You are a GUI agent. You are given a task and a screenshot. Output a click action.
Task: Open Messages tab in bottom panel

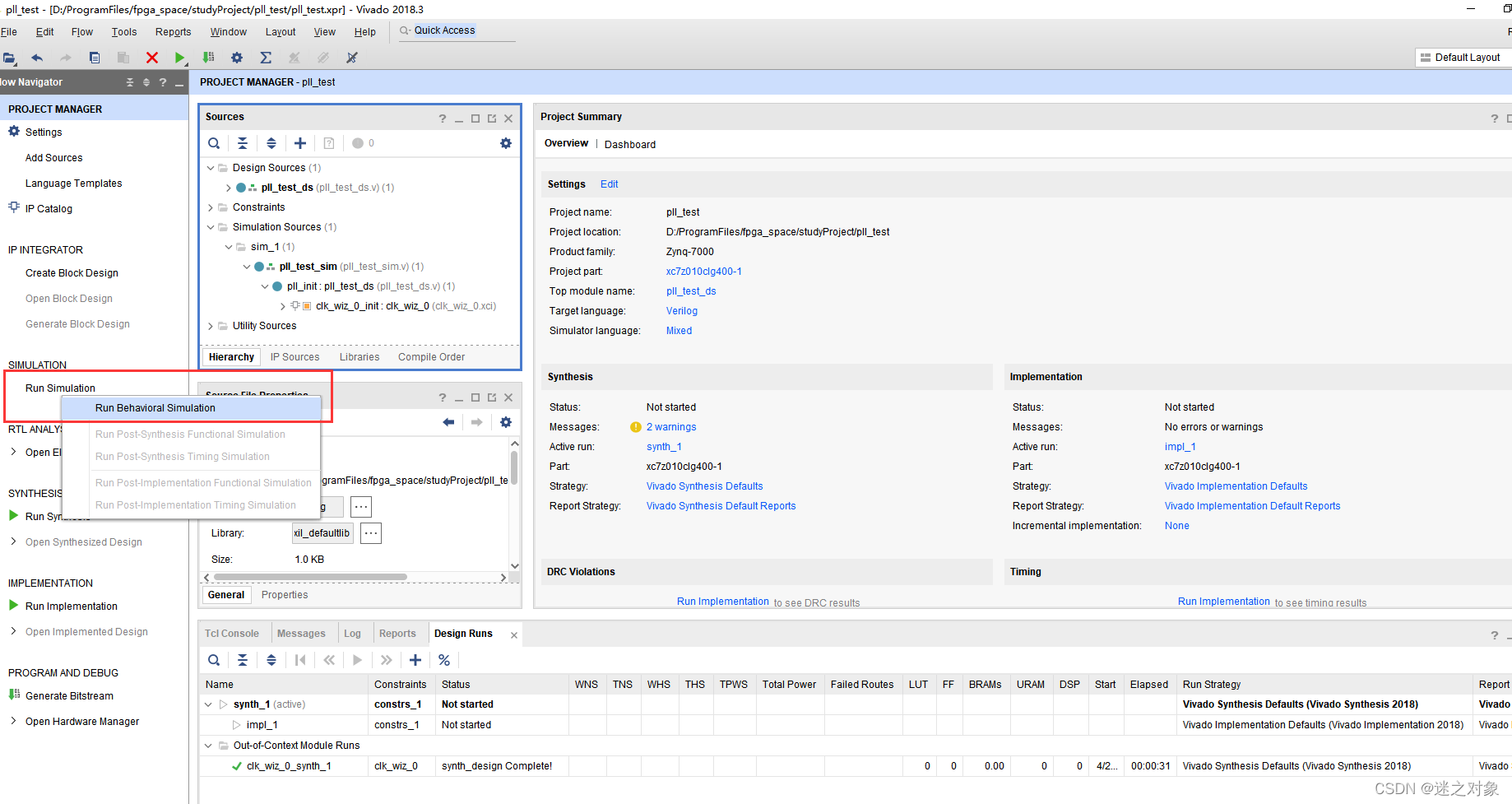coord(301,634)
